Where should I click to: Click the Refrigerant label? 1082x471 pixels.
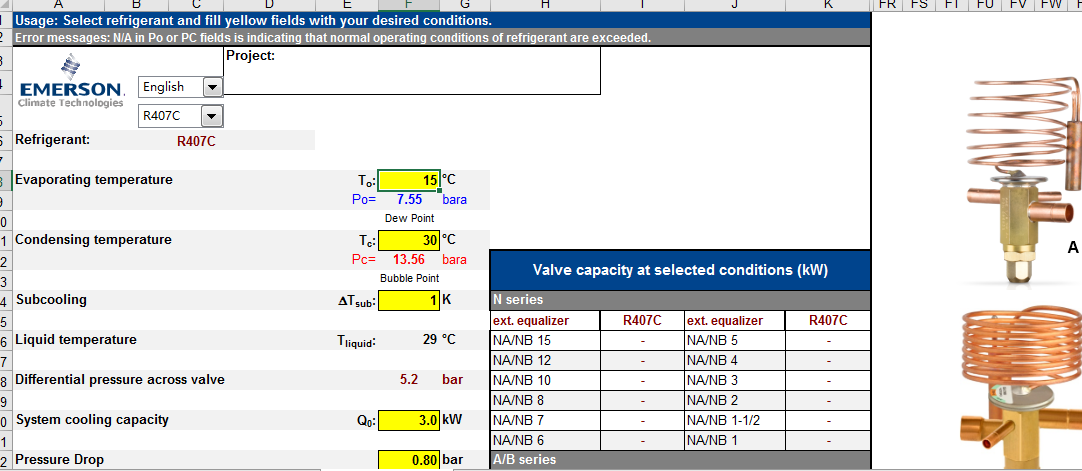[53, 140]
